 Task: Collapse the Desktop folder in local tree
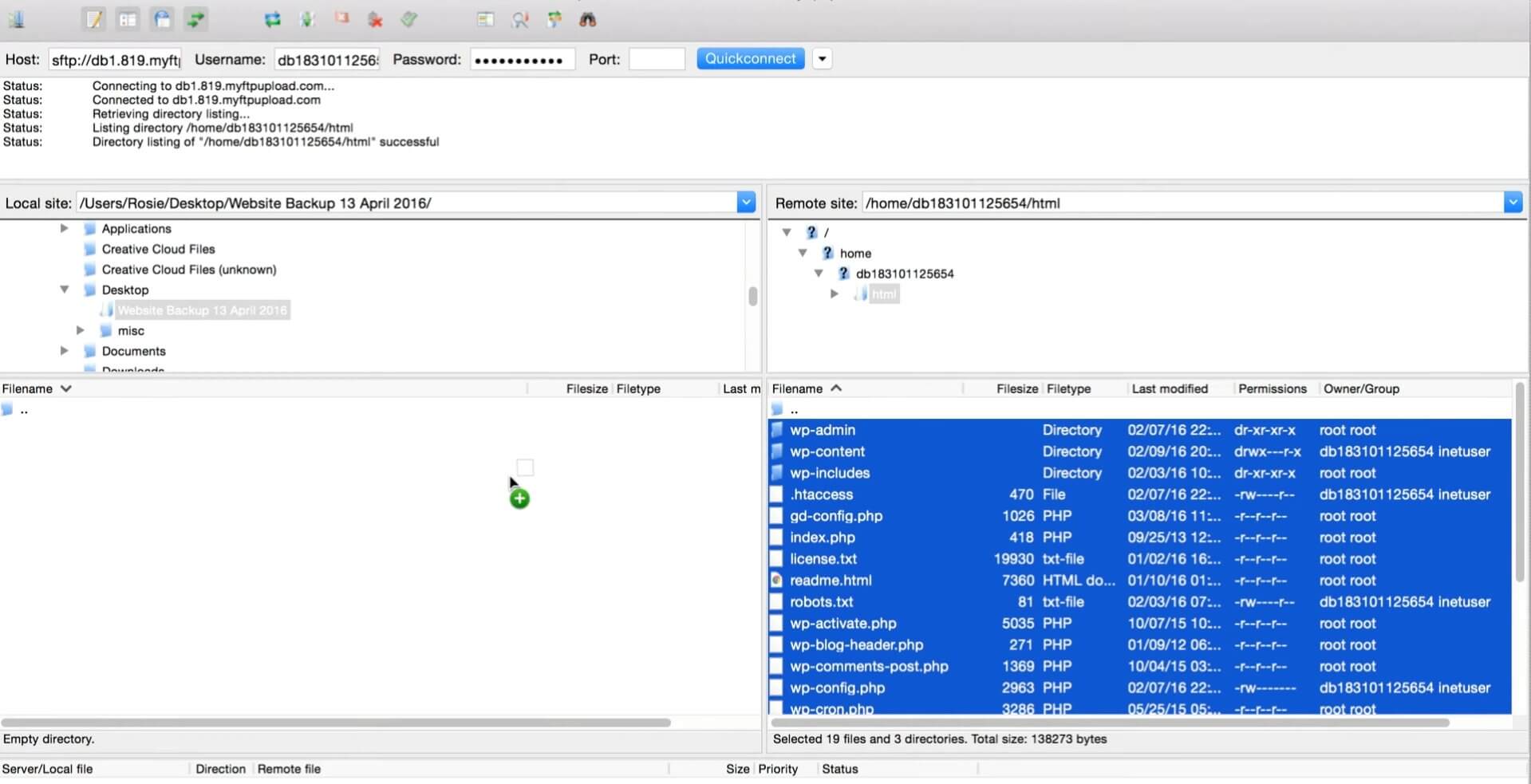[65, 290]
